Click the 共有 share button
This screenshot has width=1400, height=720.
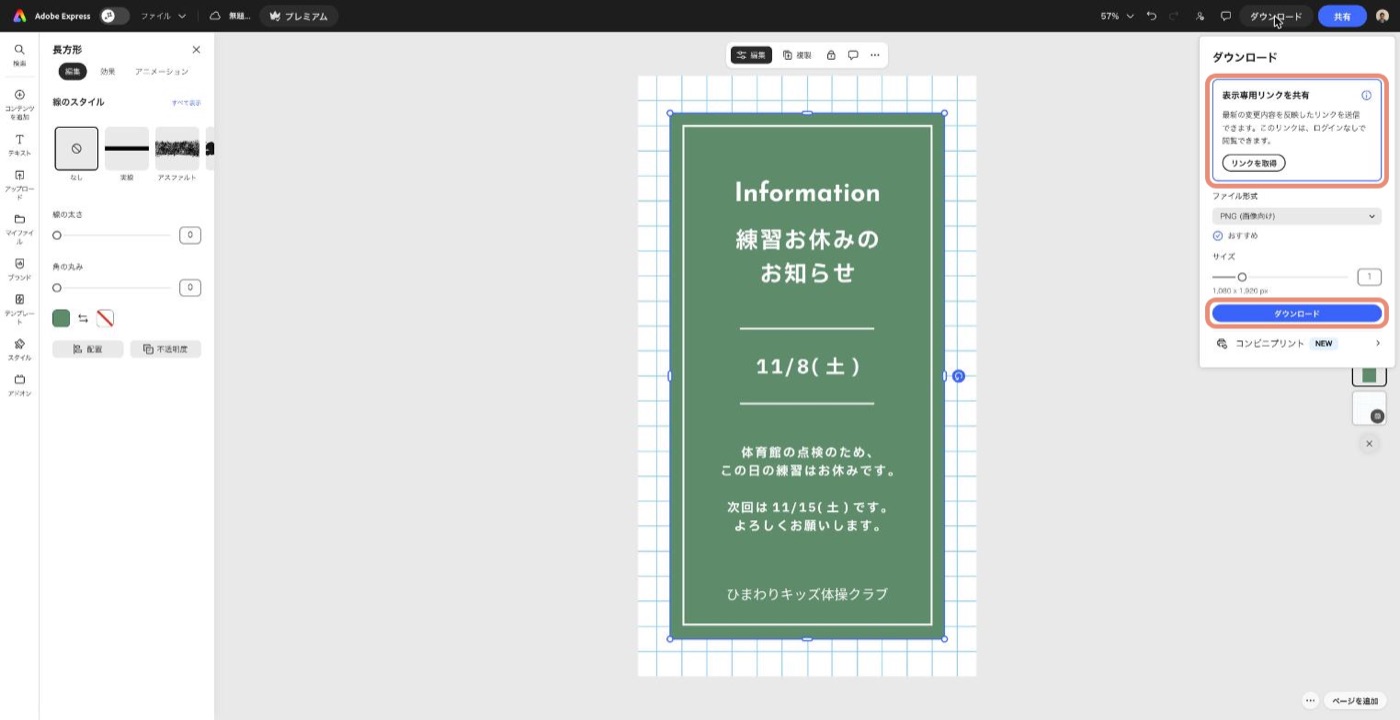point(1342,16)
